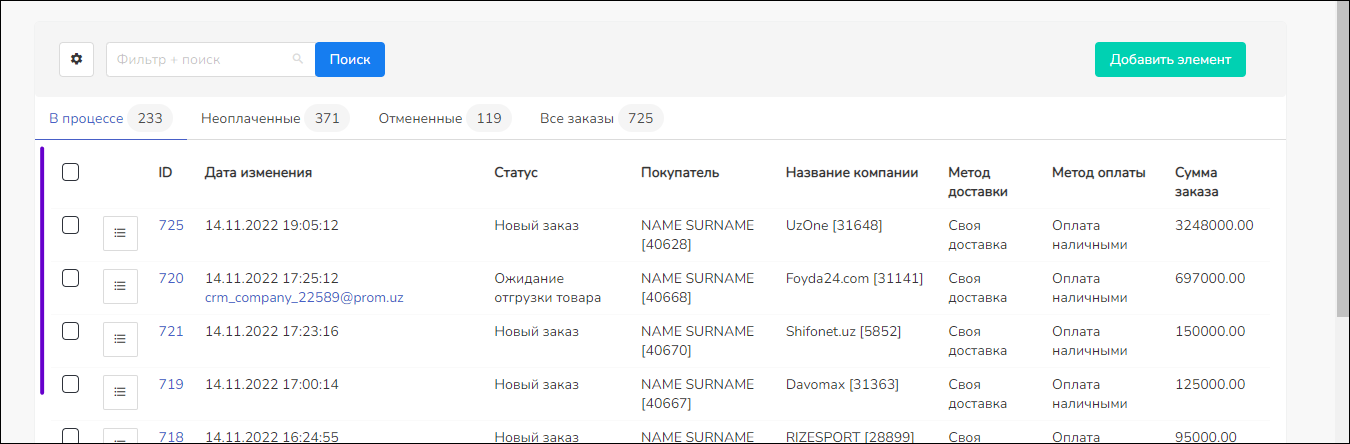Open order ID 725 link
Screen dimensions: 1350x444
click(x=171, y=225)
